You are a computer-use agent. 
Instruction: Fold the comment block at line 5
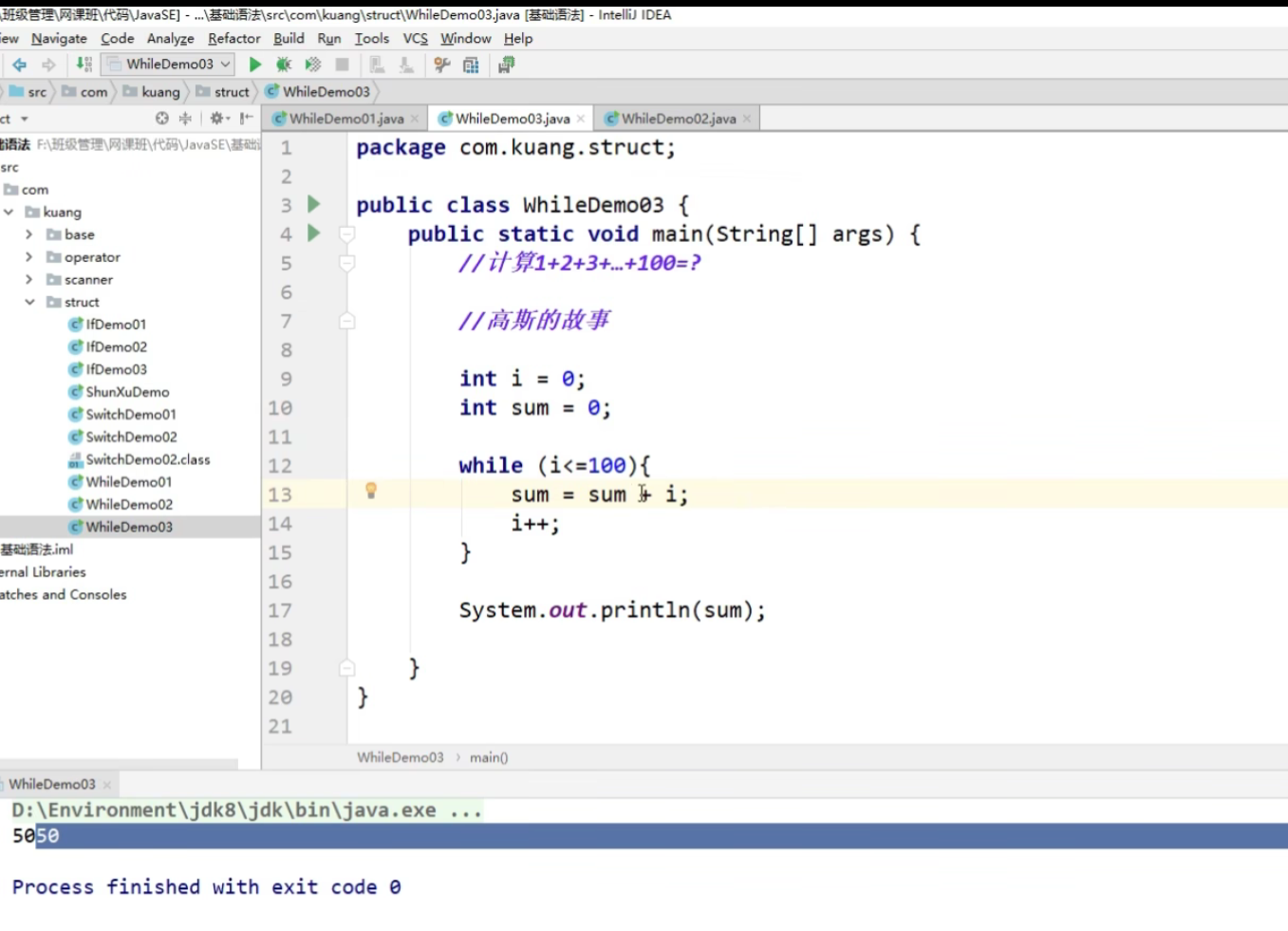[x=347, y=263]
